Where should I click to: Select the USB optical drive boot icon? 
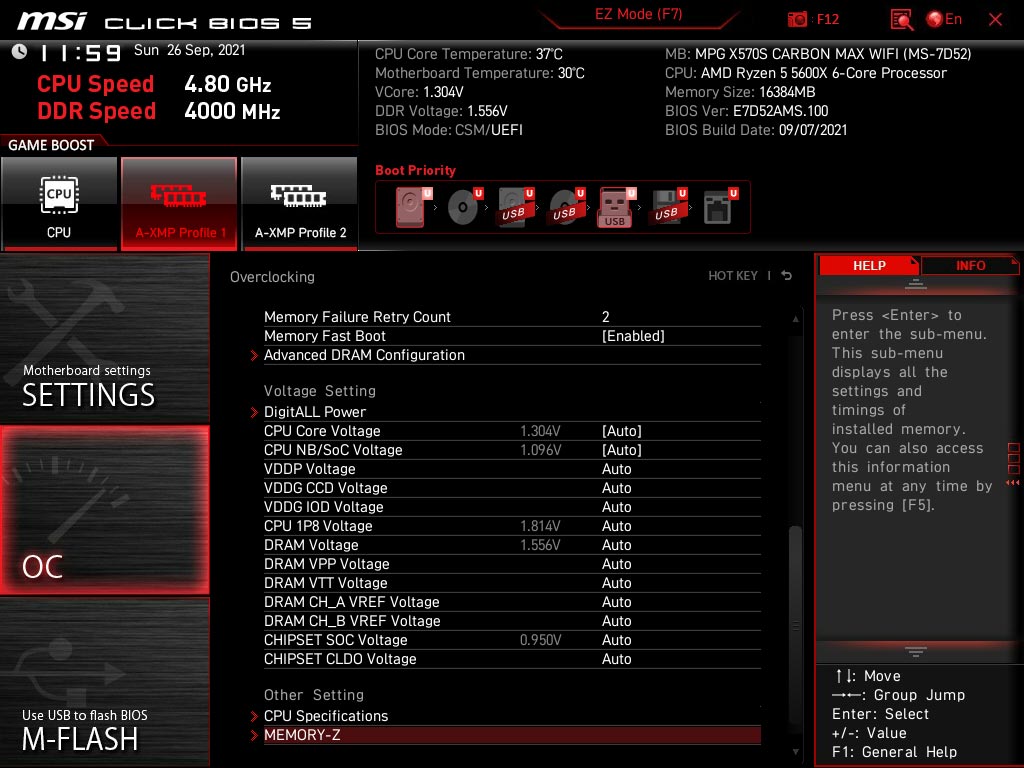tap(566, 207)
